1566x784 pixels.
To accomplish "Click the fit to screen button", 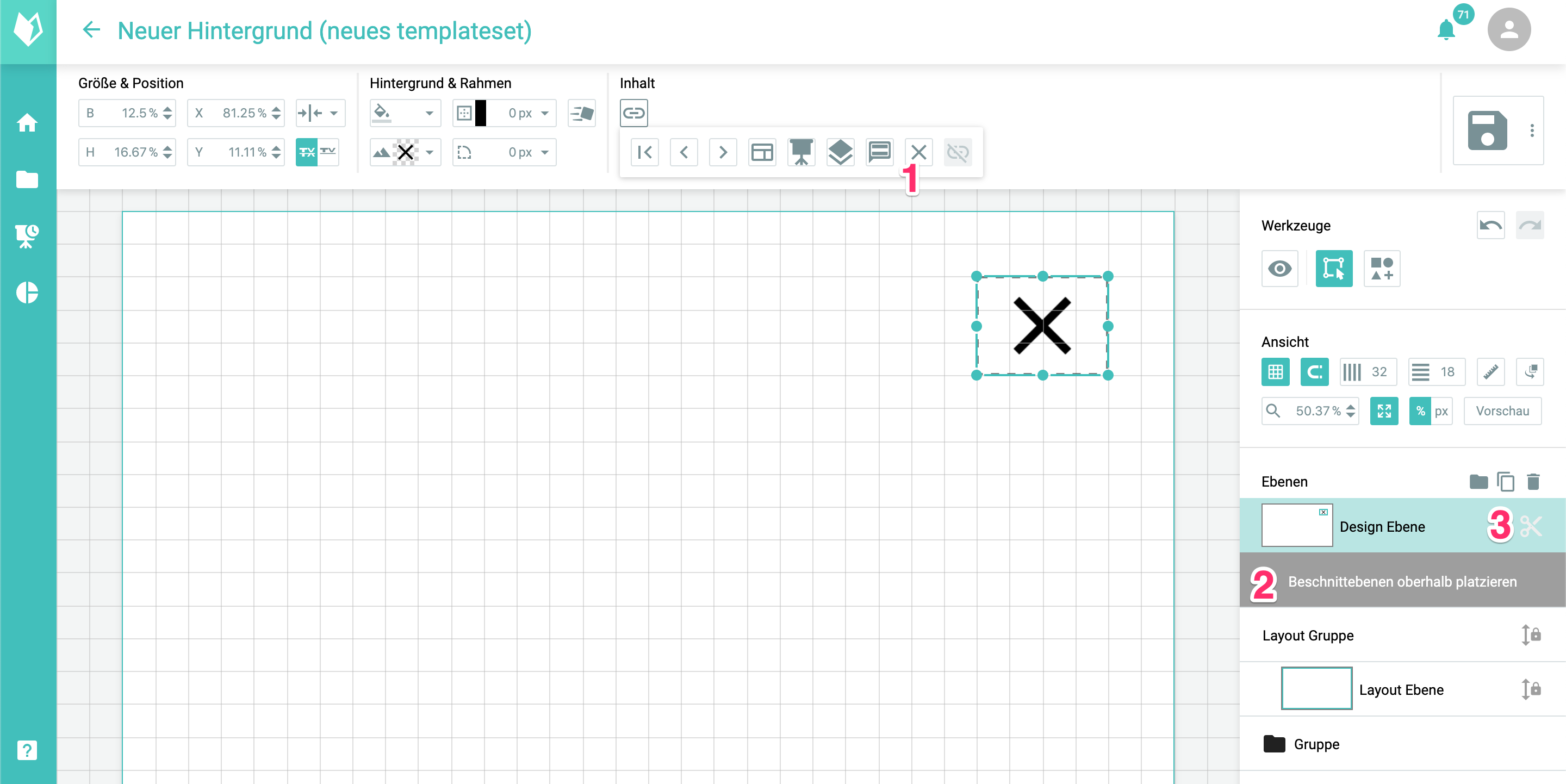I will click(1384, 412).
